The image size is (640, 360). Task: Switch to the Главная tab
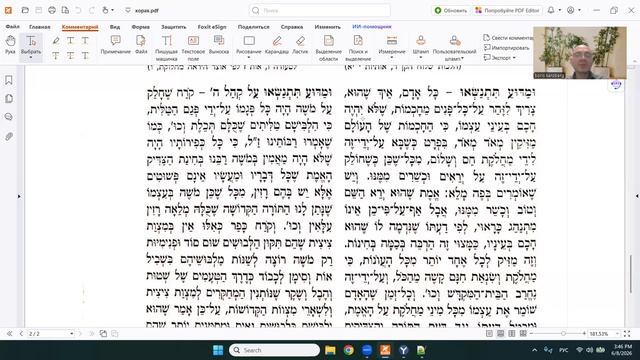coord(40,27)
